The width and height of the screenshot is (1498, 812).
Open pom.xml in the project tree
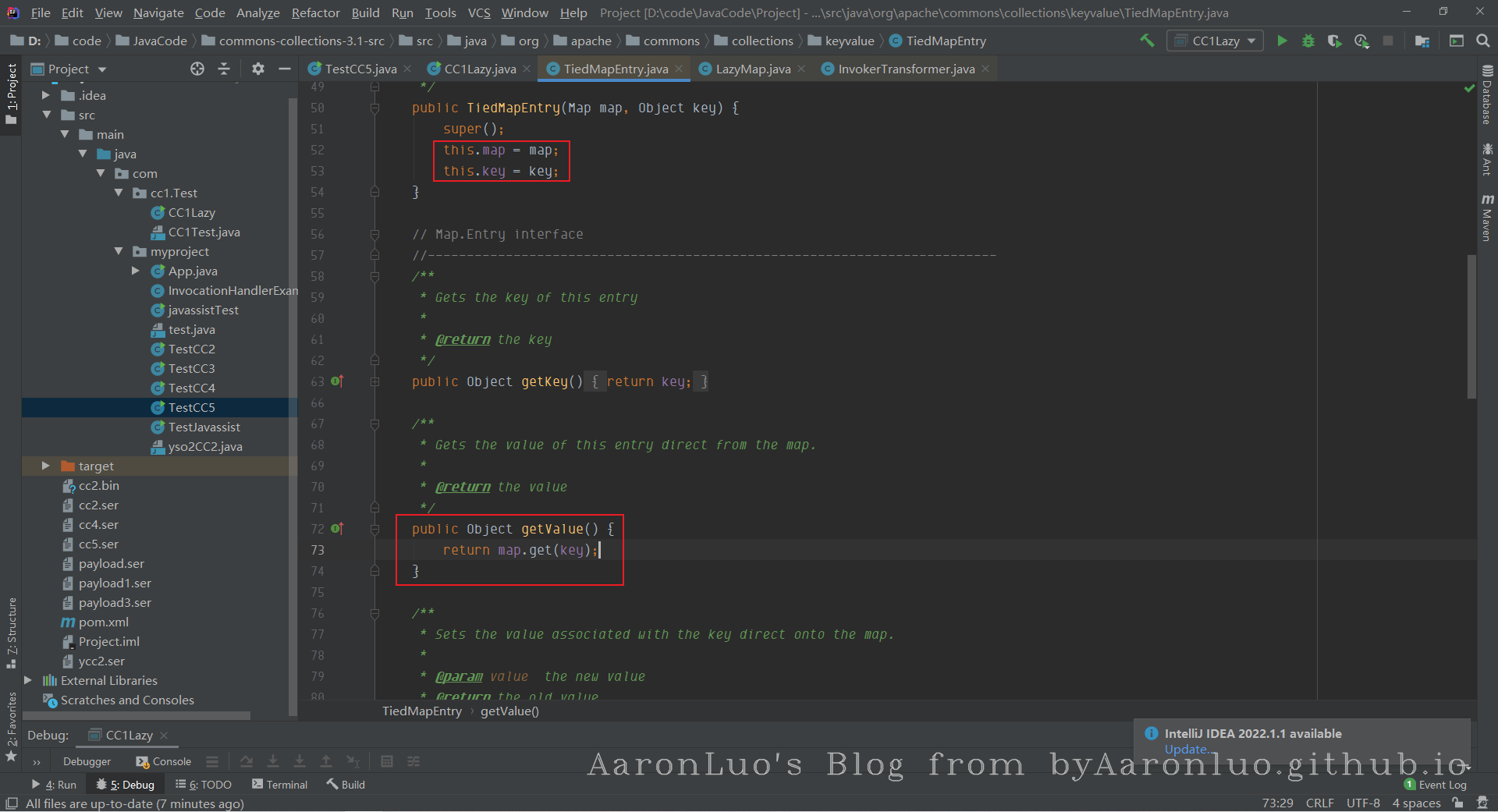coord(103,622)
